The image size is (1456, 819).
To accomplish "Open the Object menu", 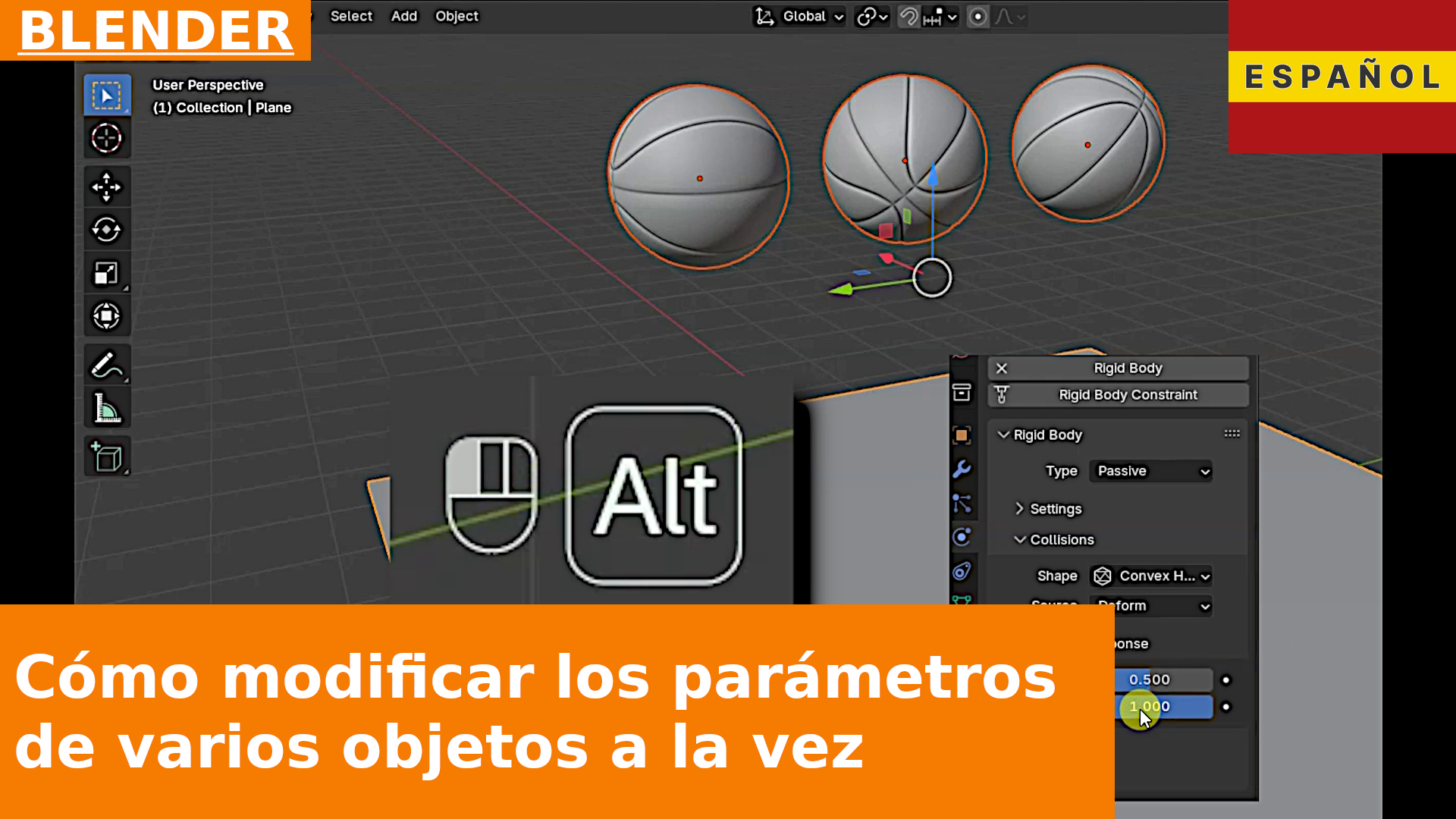I will pyautogui.click(x=457, y=16).
